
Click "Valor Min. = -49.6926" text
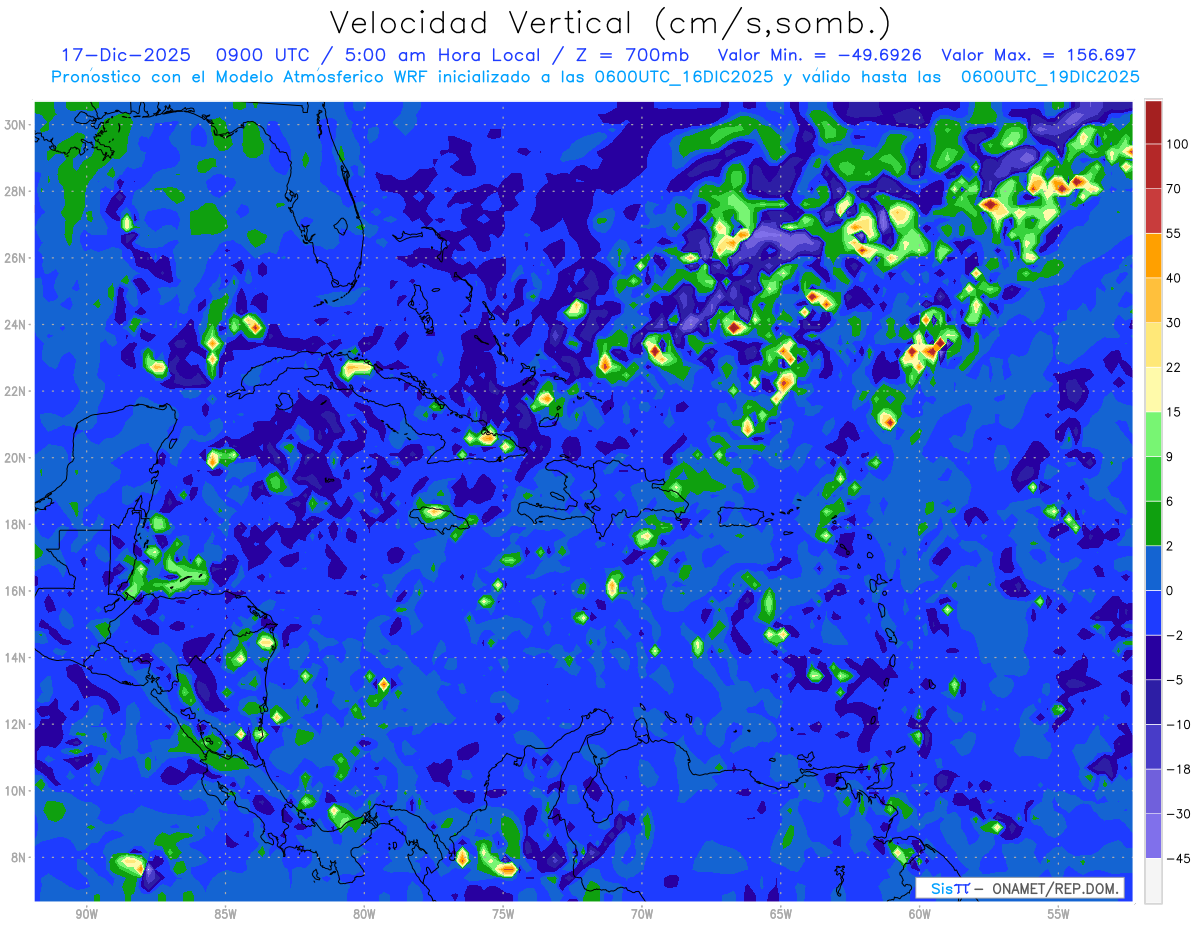(820, 56)
